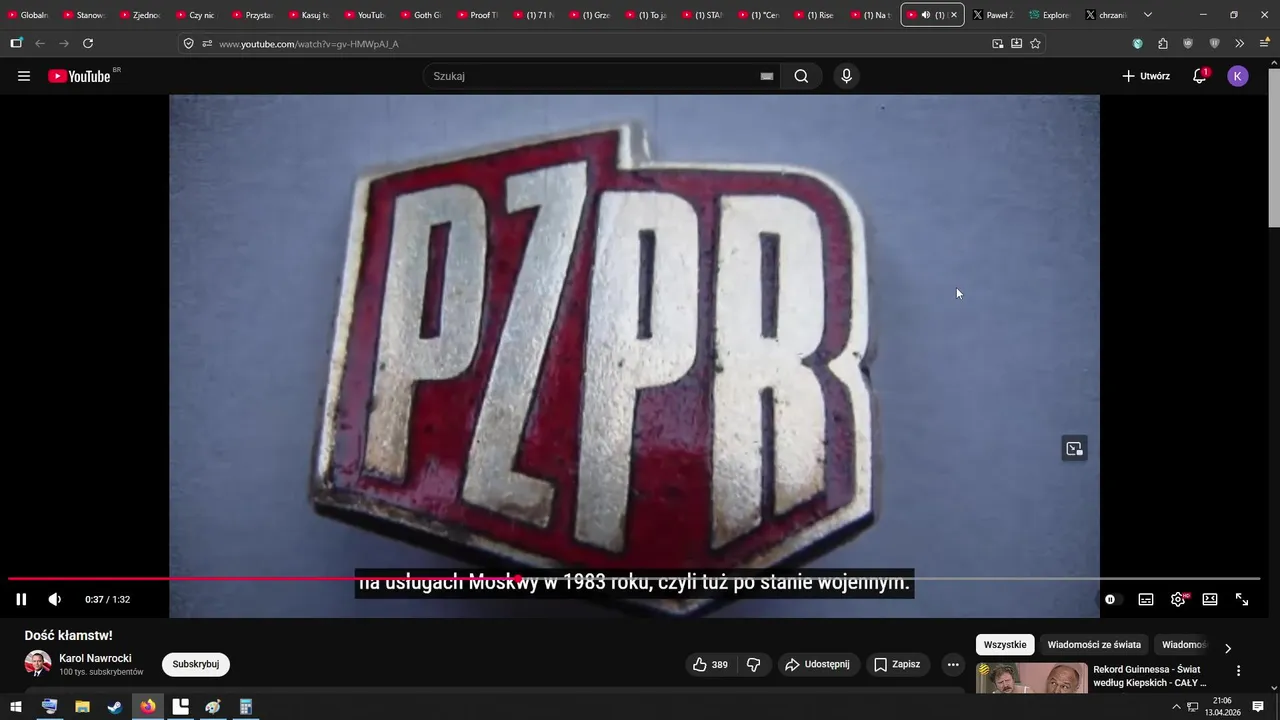Click the youtube.com address bar
The height and width of the screenshot is (720, 1280).
(600, 44)
